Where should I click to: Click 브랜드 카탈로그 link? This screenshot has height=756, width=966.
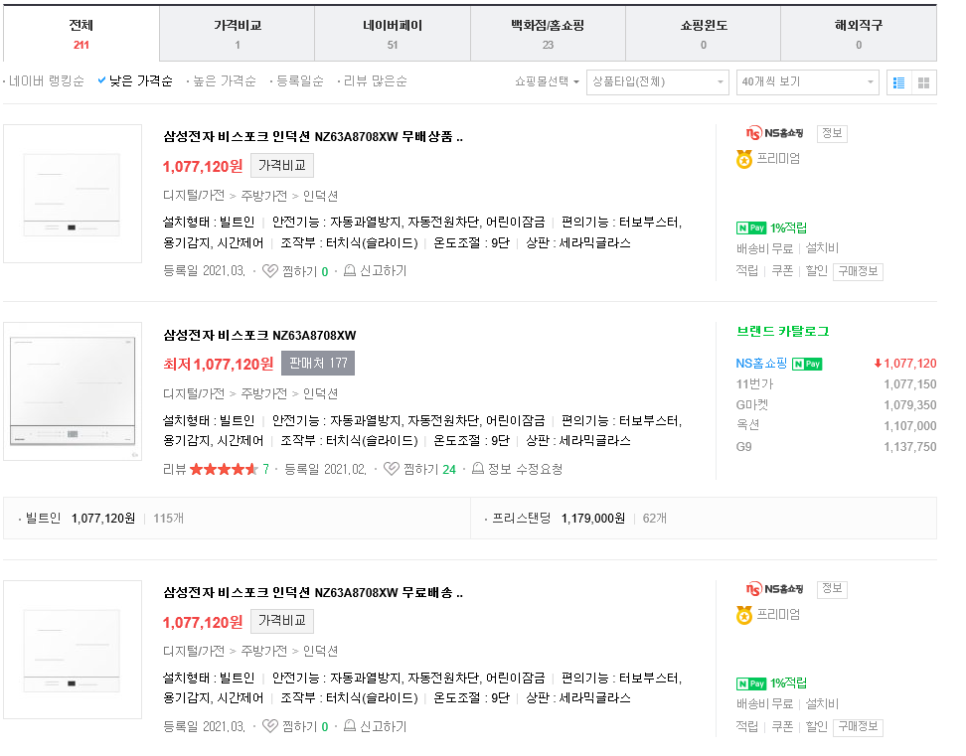(782, 331)
